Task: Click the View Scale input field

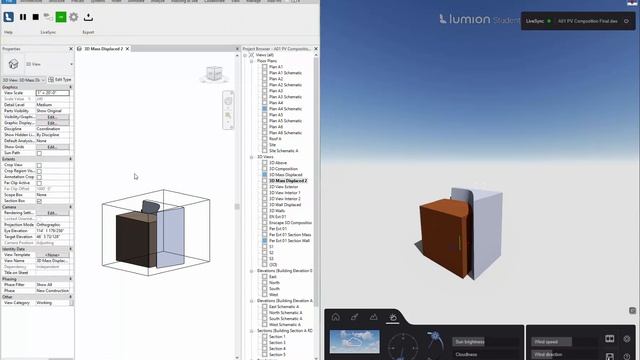Action: coord(52,93)
